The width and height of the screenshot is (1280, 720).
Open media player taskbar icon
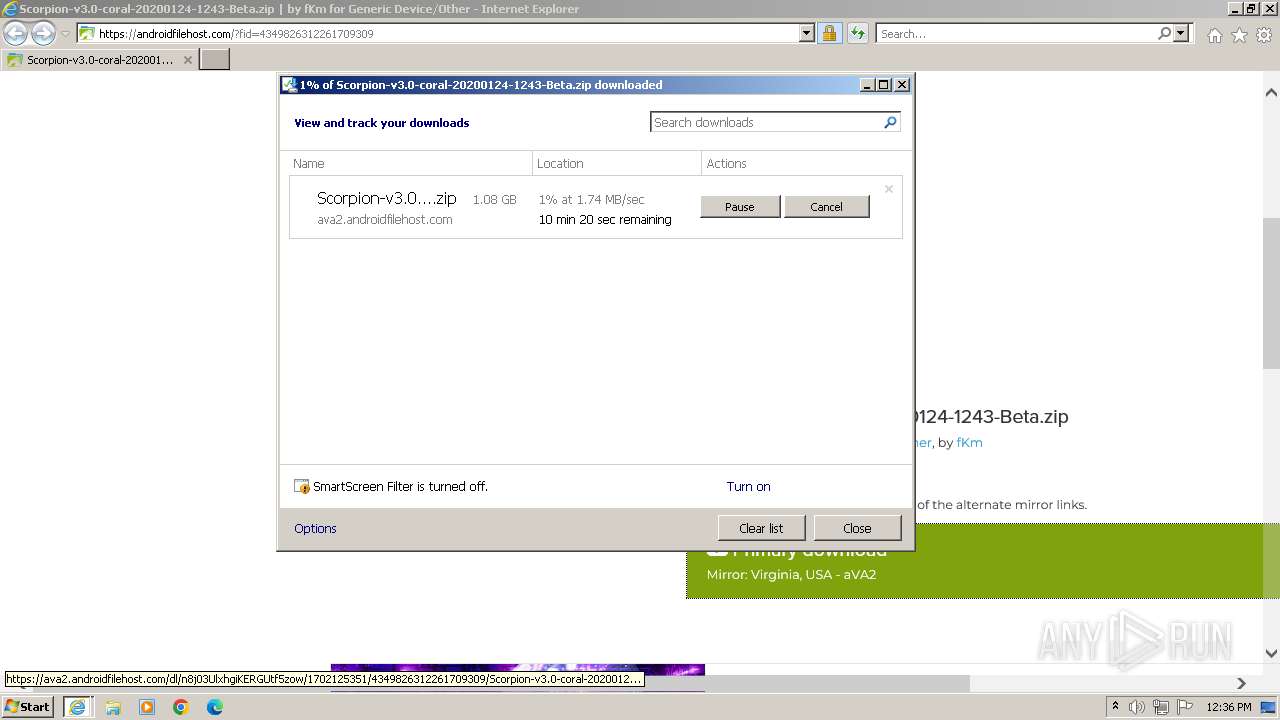pyautogui.click(x=147, y=707)
